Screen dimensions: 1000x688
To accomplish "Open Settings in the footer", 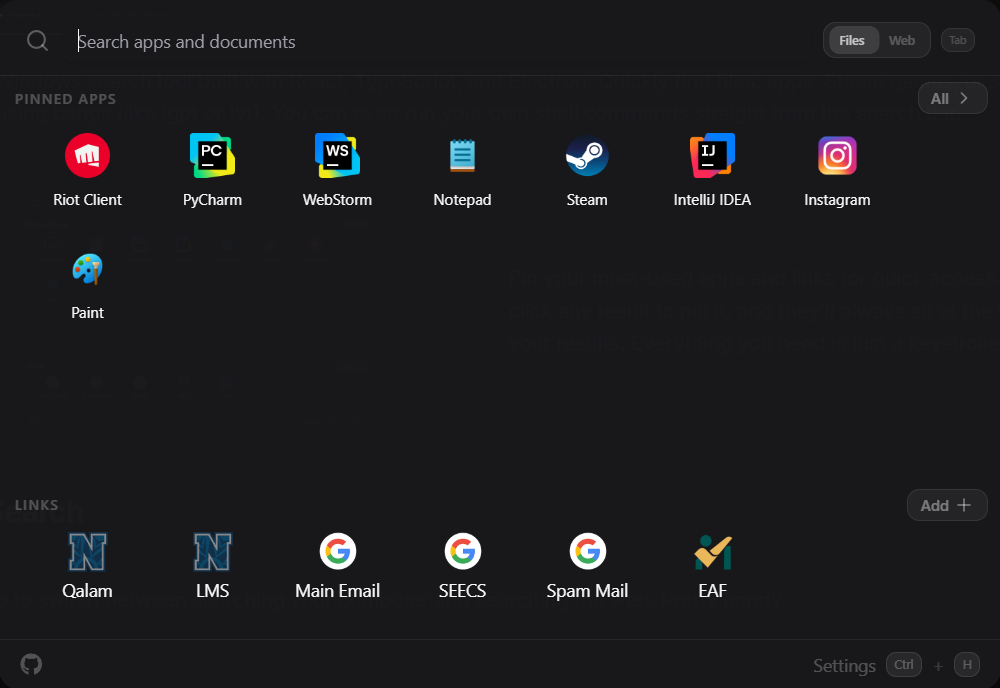I will click(844, 666).
